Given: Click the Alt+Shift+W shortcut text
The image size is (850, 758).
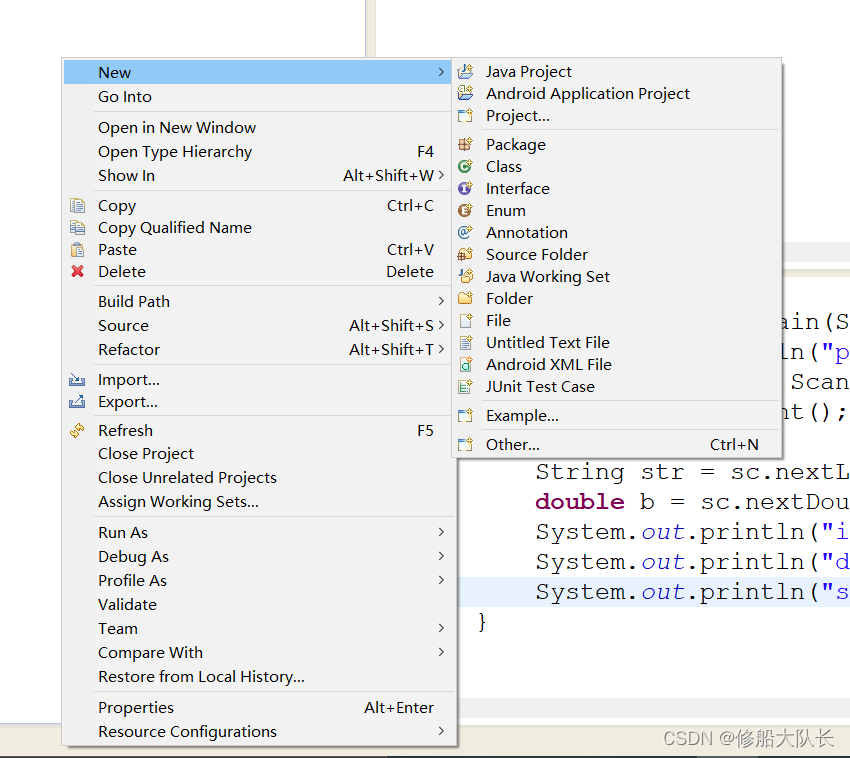Looking at the screenshot, I should [x=388, y=175].
